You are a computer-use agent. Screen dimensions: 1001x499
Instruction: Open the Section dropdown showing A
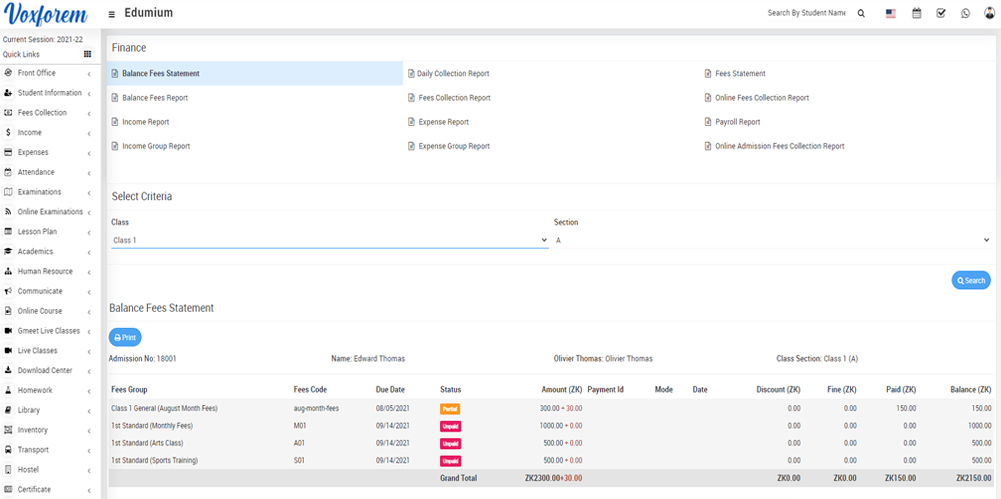click(771, 240)
